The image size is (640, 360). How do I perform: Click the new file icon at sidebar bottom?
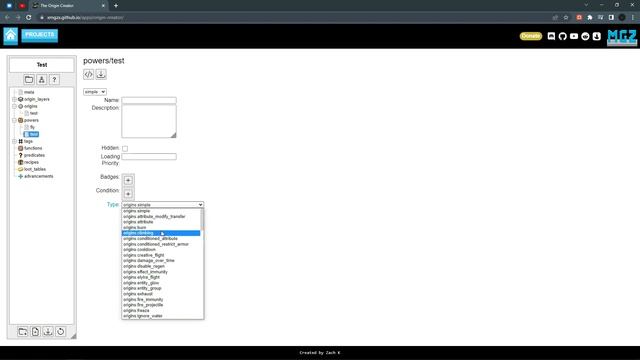(36, 331)
